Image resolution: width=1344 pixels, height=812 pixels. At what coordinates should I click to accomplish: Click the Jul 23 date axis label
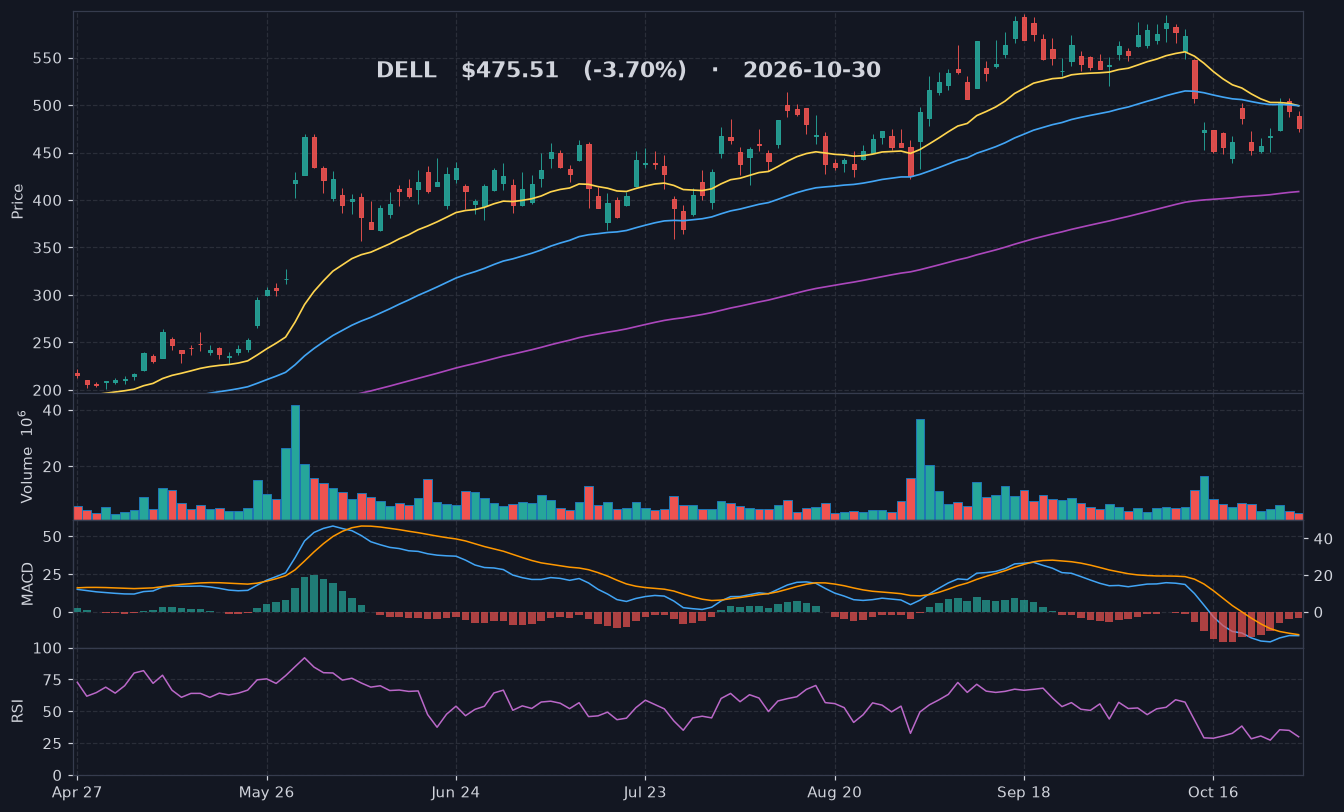[645, 792]
